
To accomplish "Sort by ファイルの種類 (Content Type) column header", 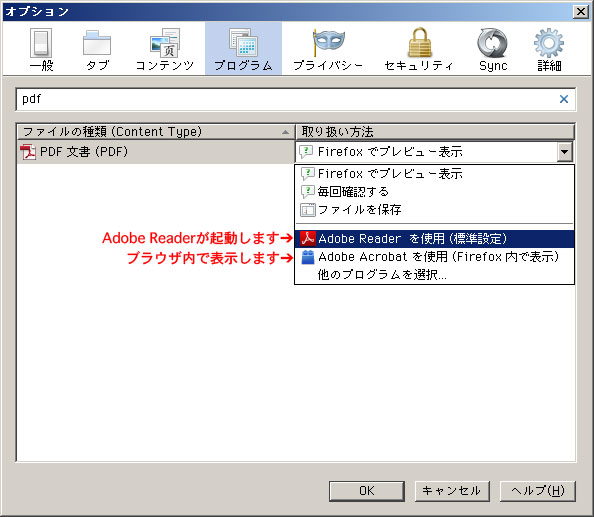I will tap(156, 132).
